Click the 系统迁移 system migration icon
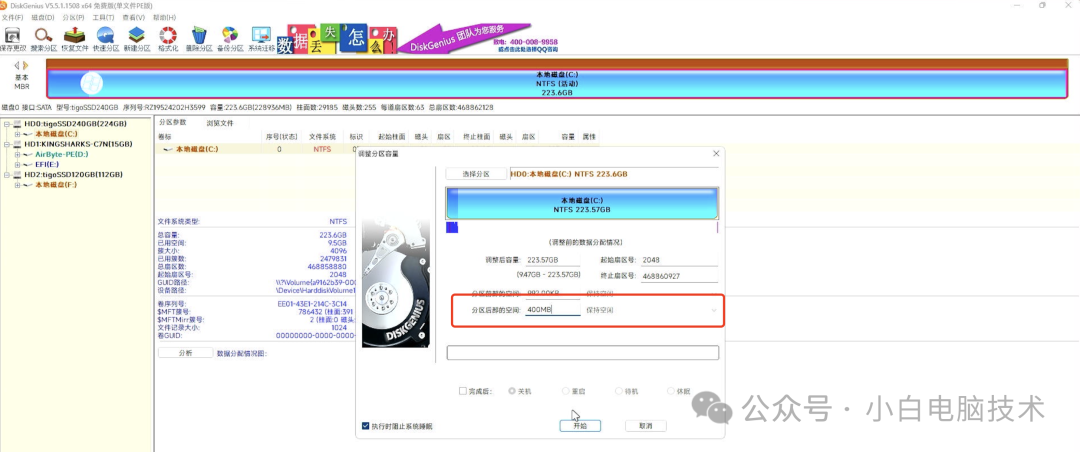This screenshot has height=452, width=1080. (x=261, y=39)
